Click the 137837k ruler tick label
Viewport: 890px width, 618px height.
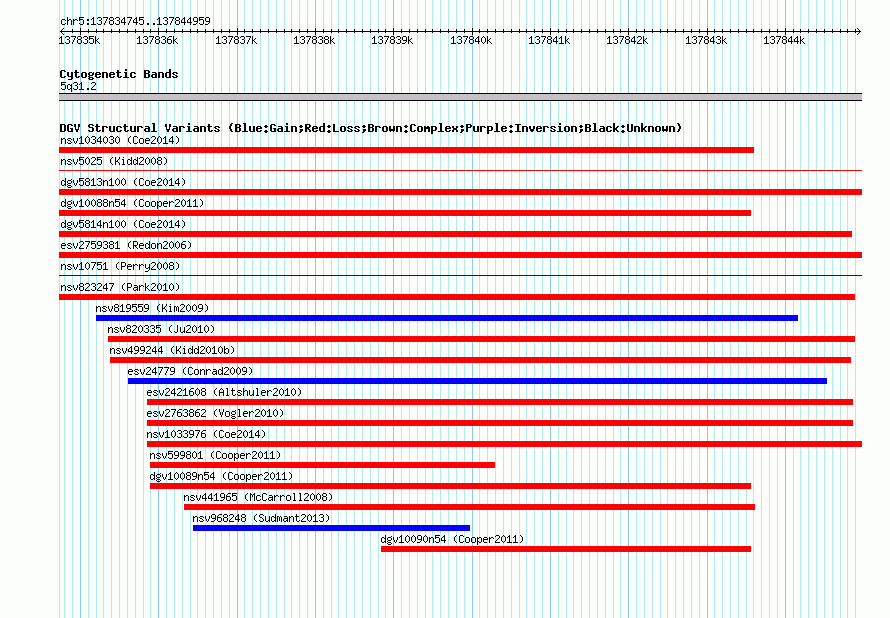click(236, 40)
